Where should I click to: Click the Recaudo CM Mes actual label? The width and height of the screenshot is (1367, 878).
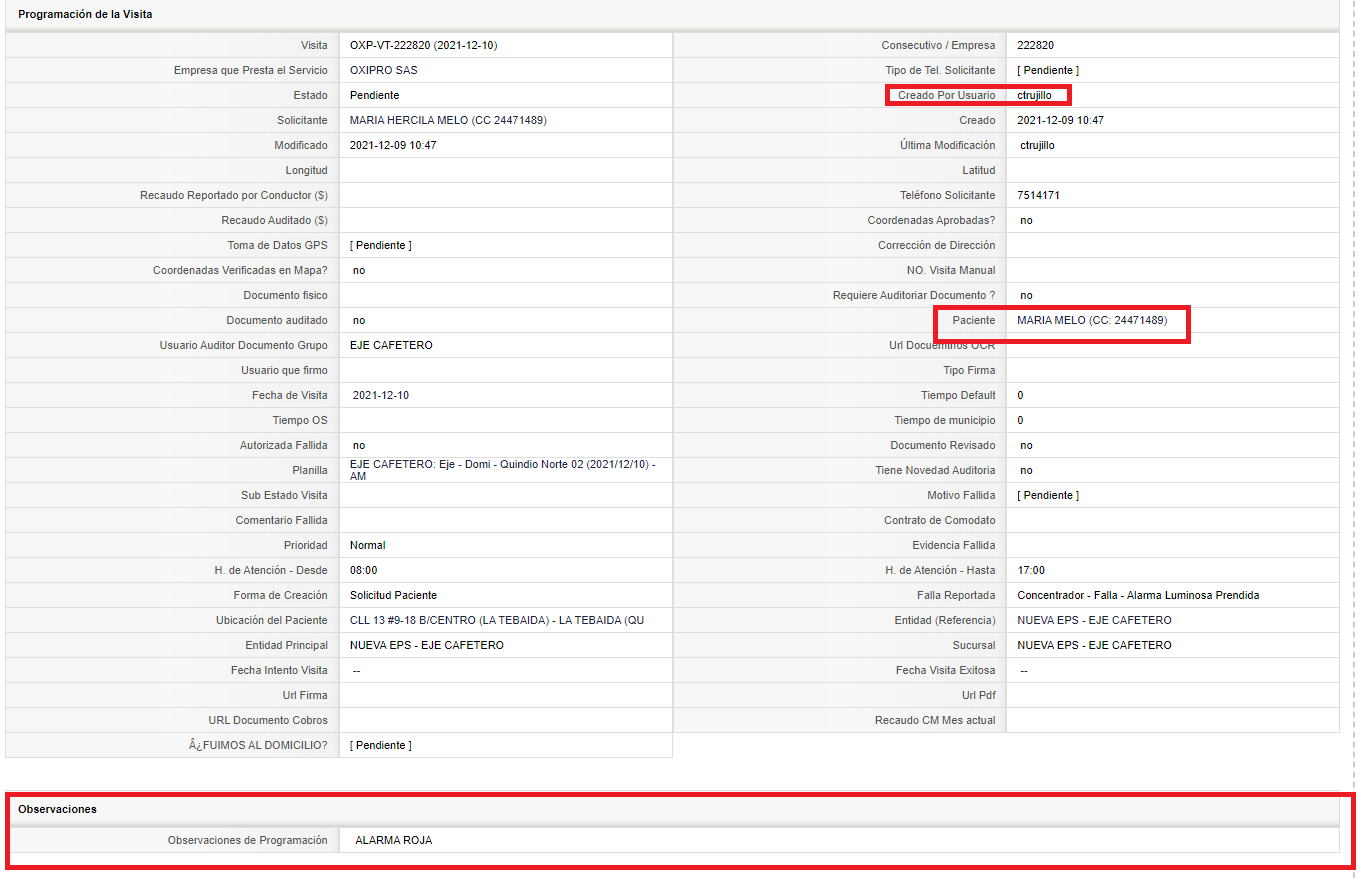pyautogui.click(x=935, y=720)
